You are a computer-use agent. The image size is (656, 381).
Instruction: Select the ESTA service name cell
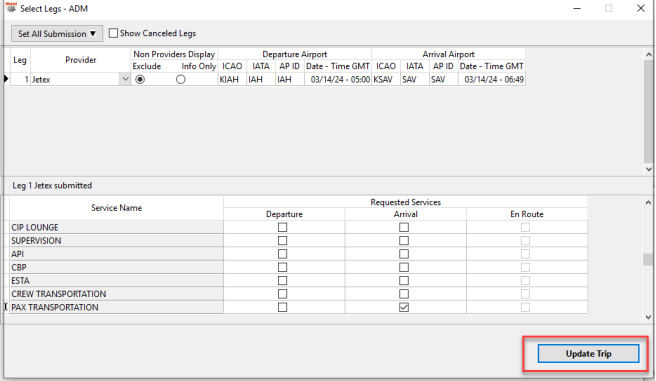[116, 281]
